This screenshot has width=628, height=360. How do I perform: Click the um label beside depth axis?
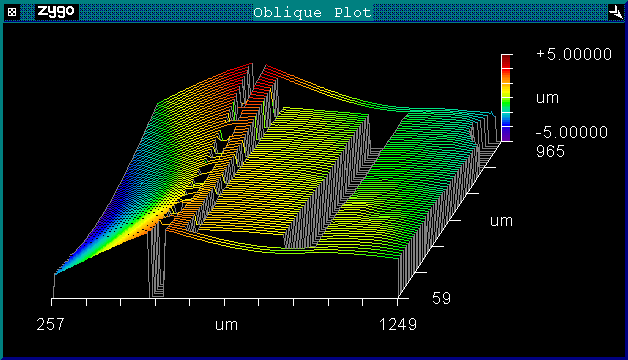(501, 221)
